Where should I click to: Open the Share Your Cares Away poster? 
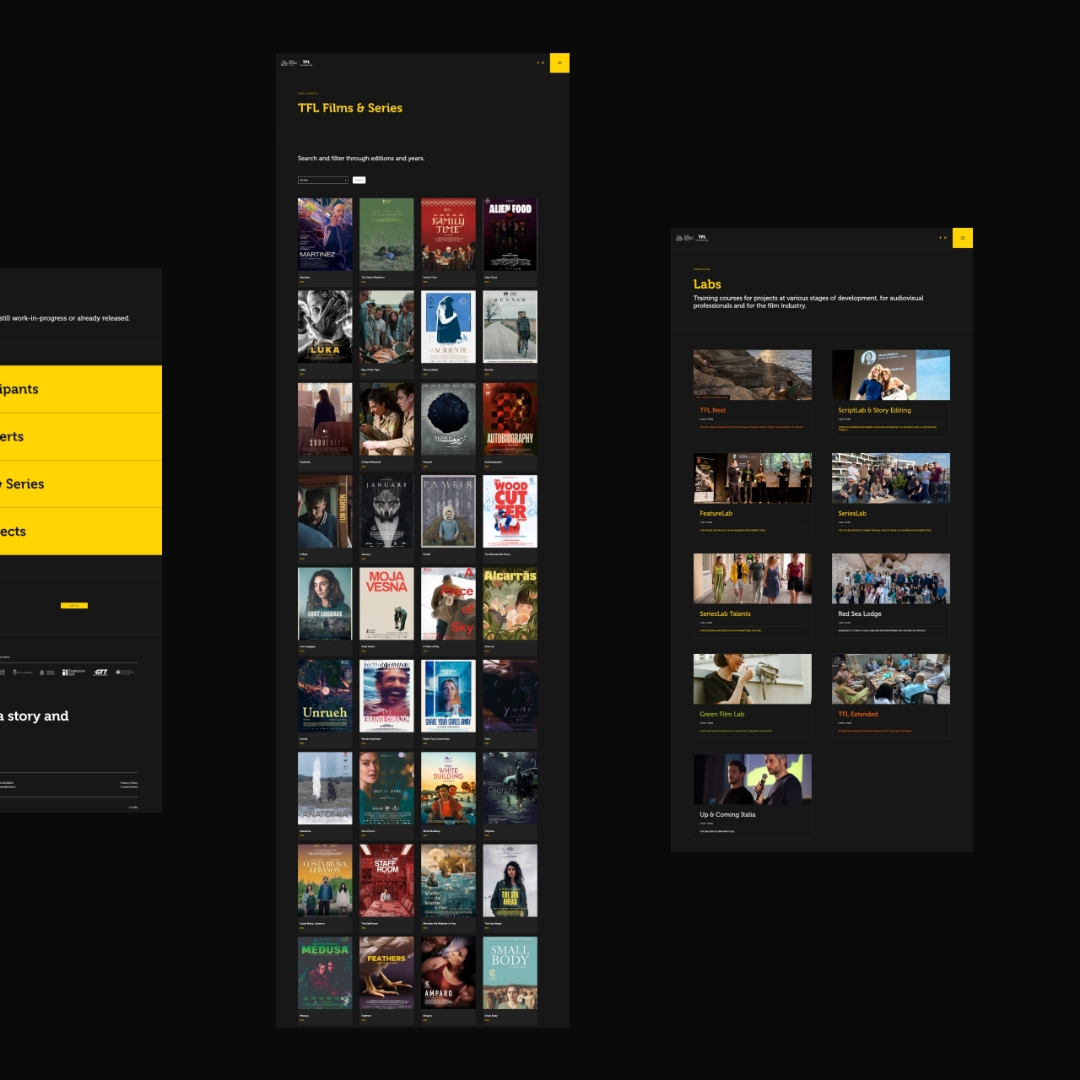(x=448, y=696)
